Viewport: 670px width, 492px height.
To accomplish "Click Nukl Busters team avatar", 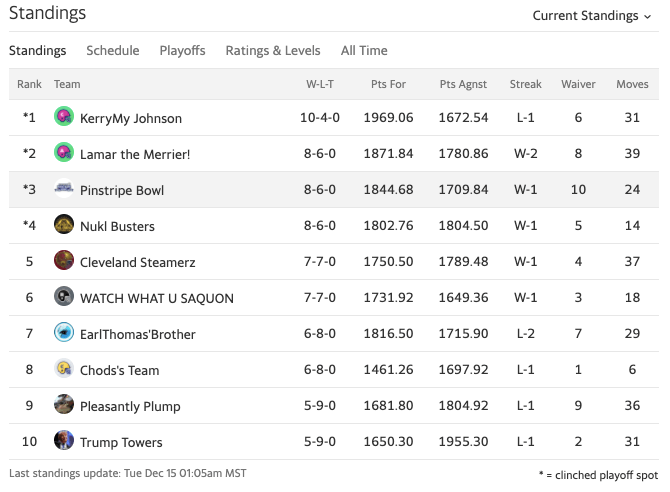I will tap(64, 225).
